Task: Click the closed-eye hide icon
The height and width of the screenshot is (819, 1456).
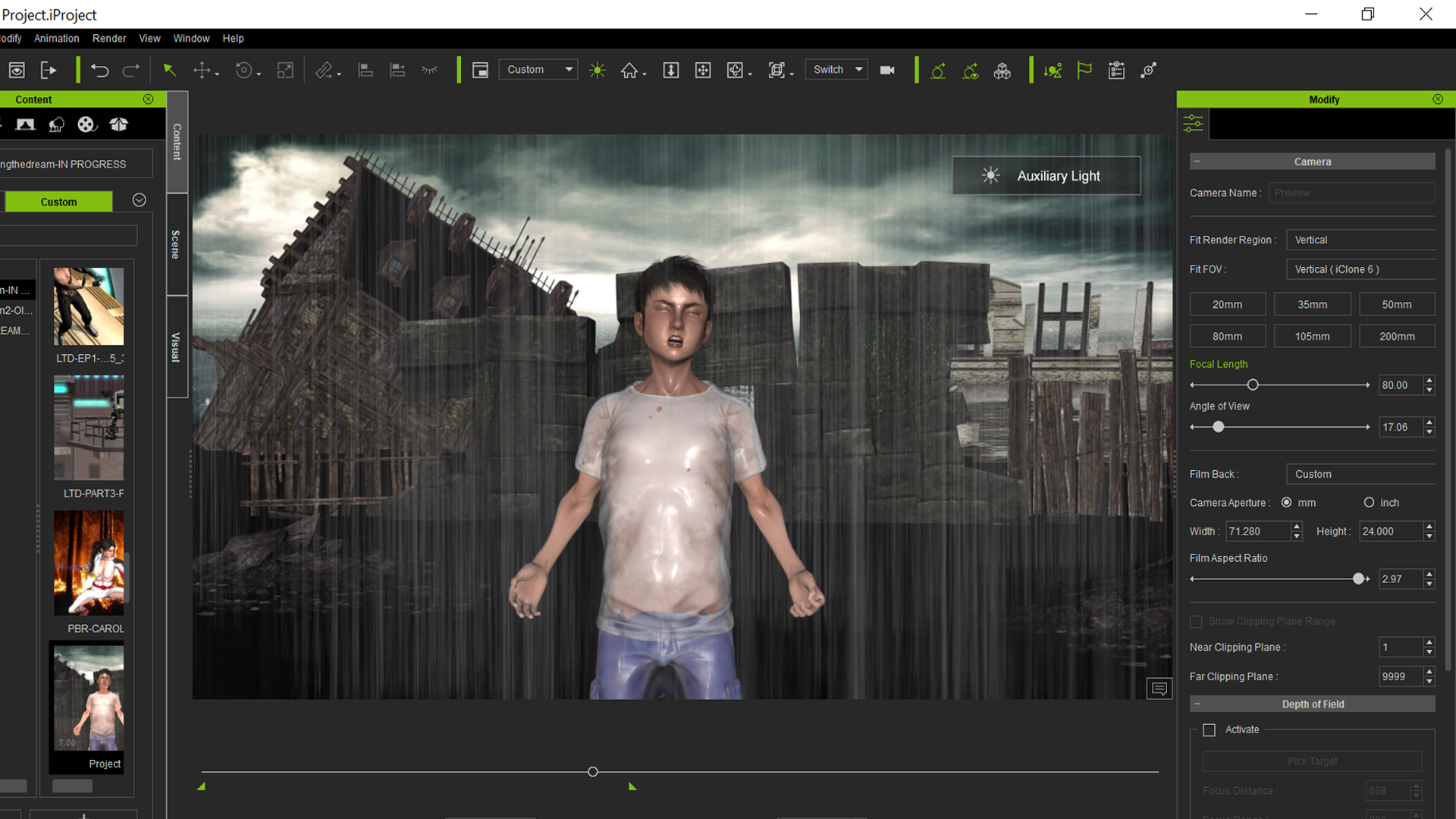Action: click(x=430, y=71)
